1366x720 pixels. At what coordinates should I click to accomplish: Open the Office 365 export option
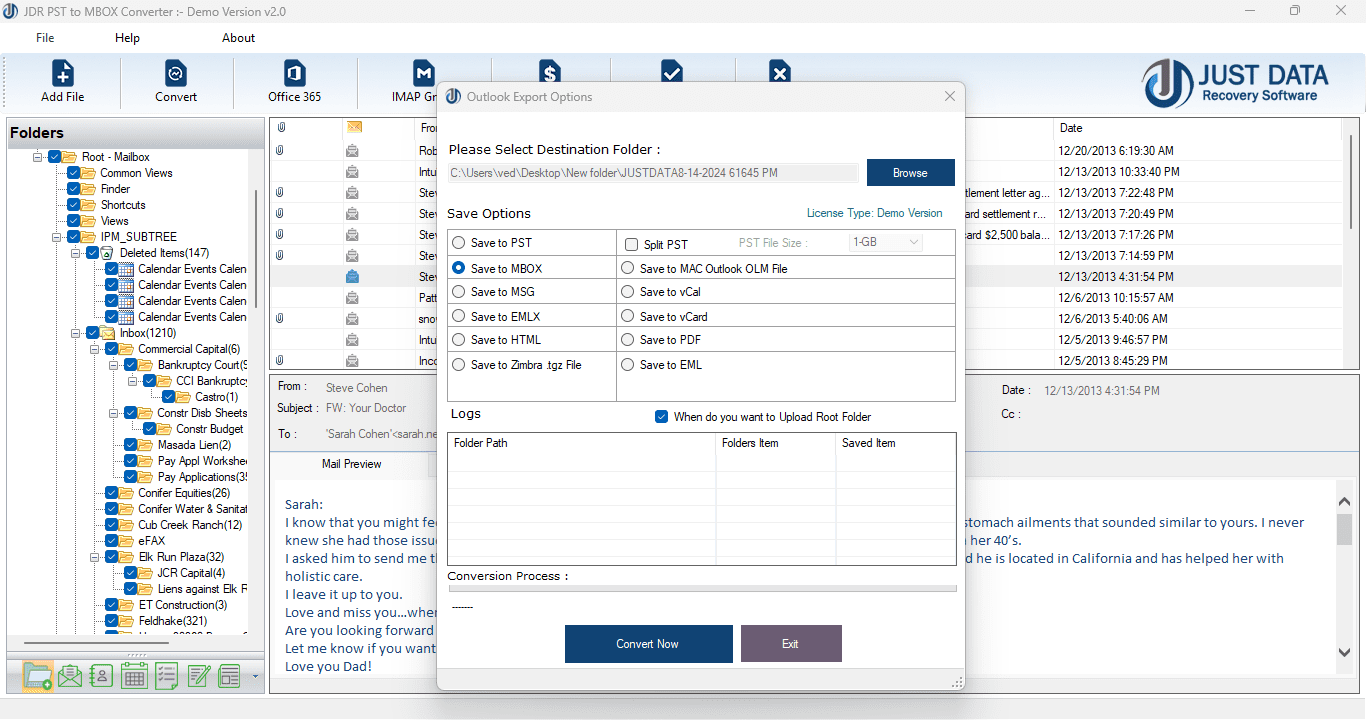point(294,82)
